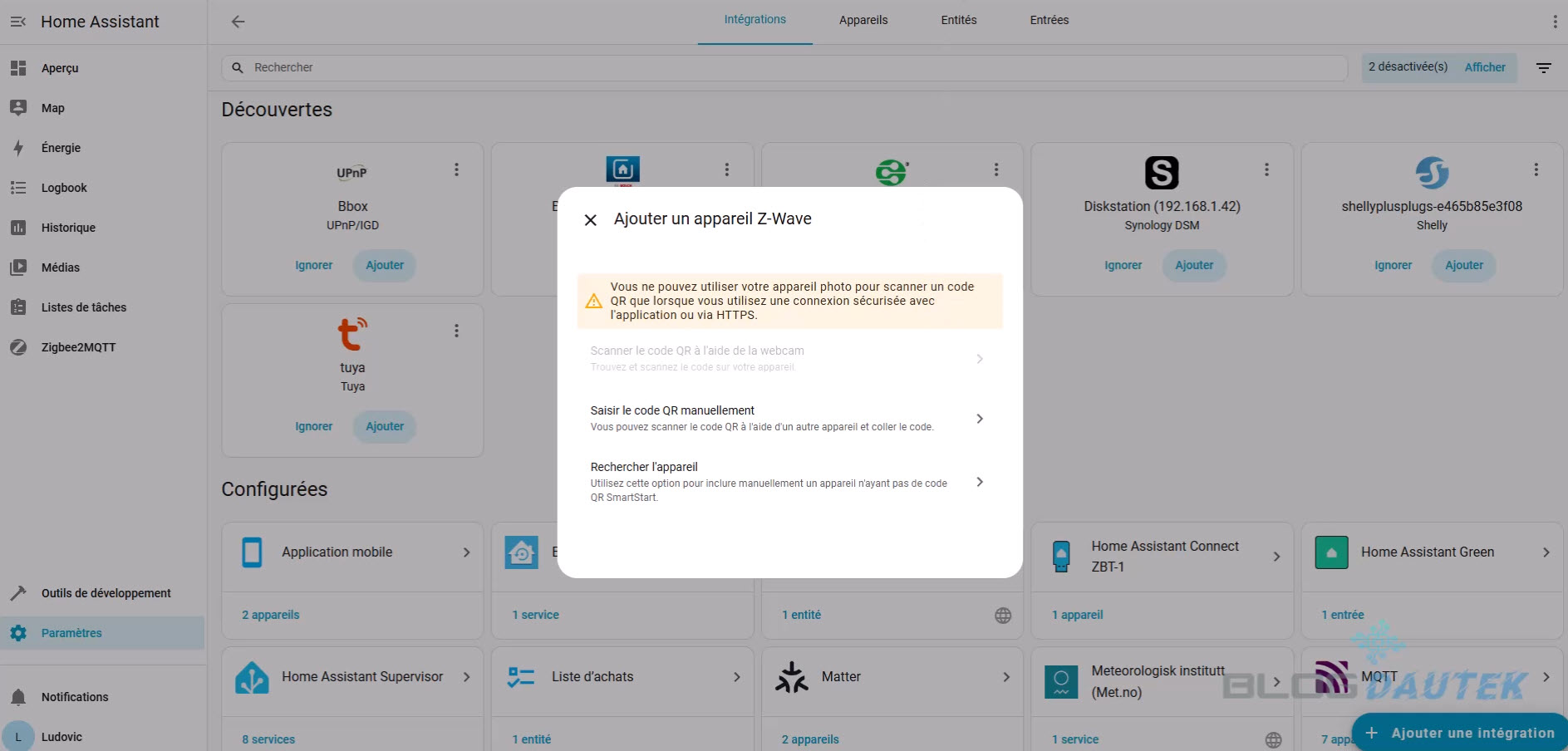Image resolution: width=1568 pixels, height=751 pixels.
Task: Show the disabled integrations with Afficher
Action: pos(1484,67)
